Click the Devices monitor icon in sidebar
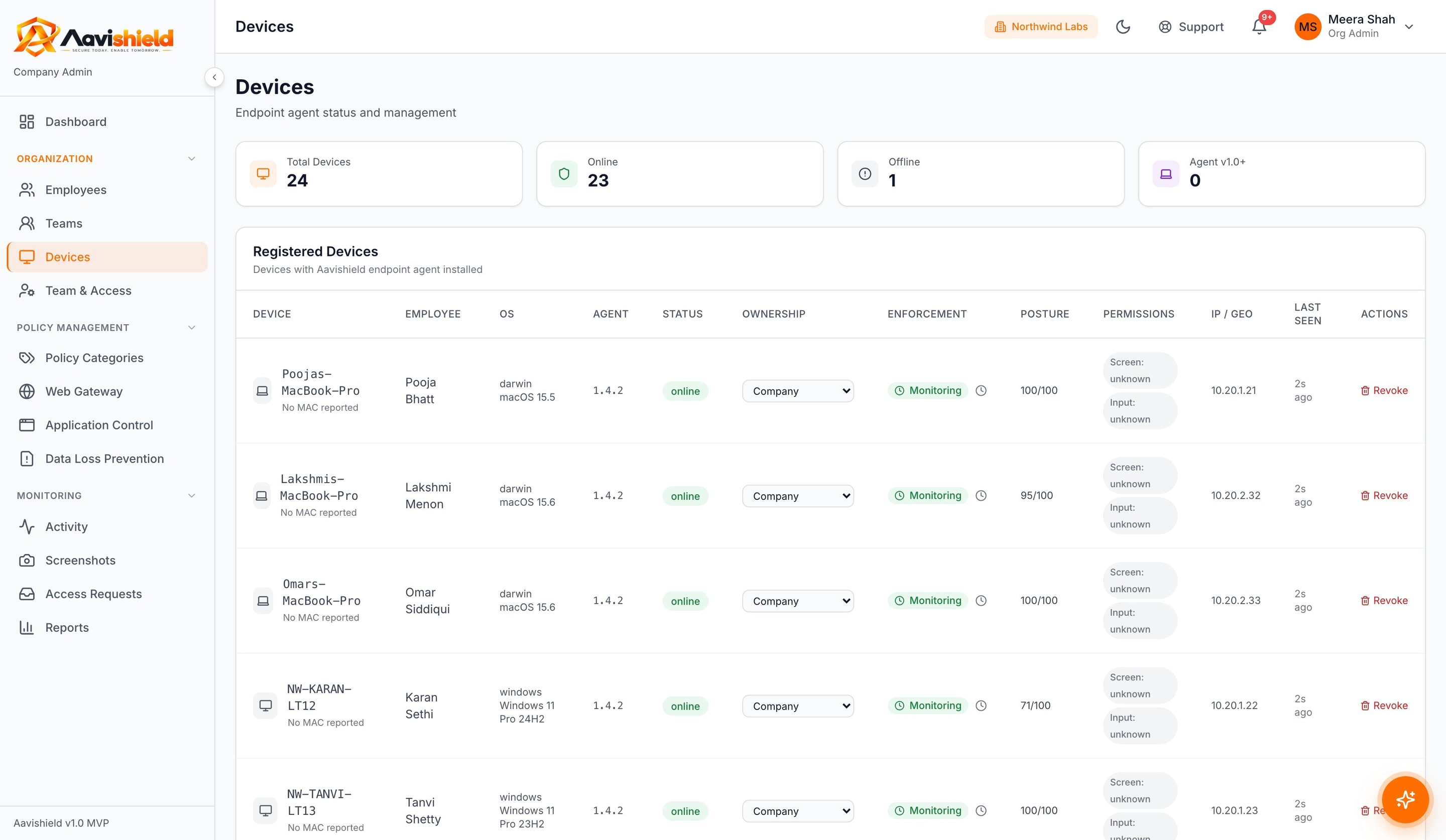Image resolution: width=1446 pixels, height=840 pixels. tap(27, 257)
